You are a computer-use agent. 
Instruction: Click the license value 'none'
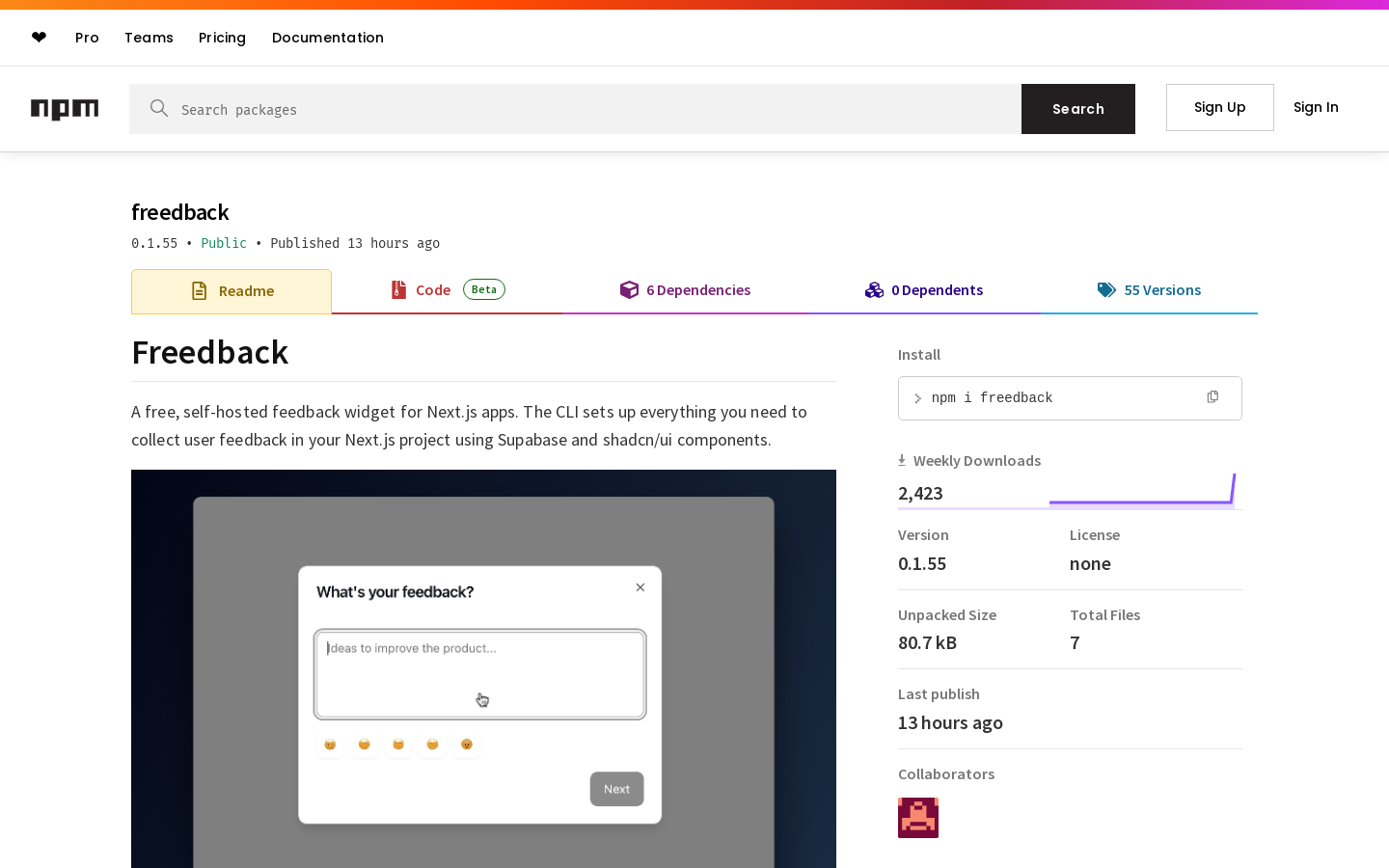[1090, 564]
